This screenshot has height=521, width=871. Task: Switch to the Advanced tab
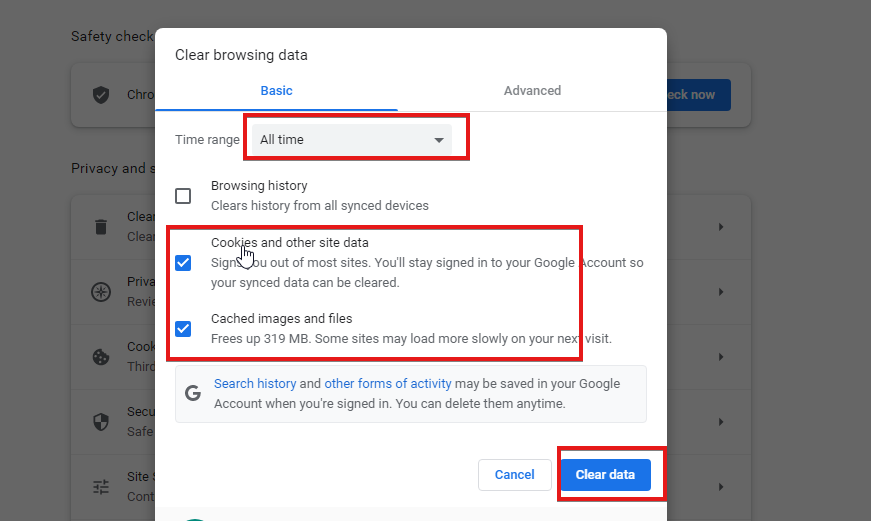coord(532,91)
